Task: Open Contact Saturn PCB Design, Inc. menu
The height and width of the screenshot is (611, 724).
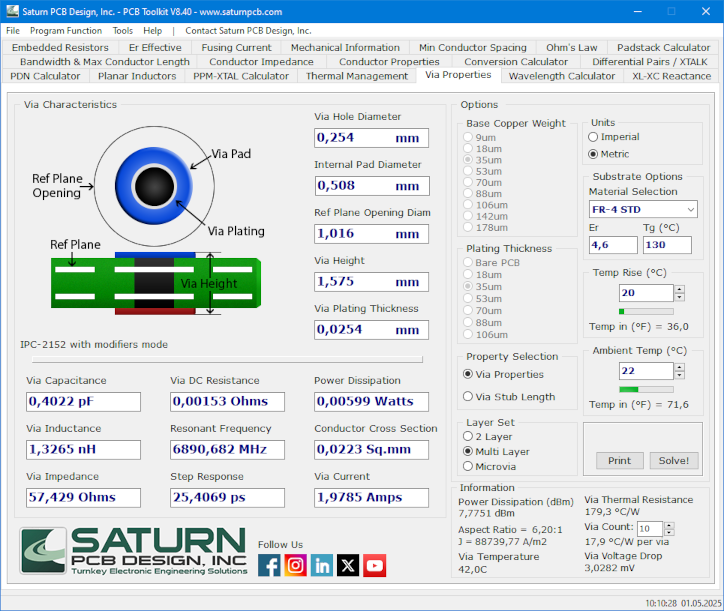Action: coord(248,30)
